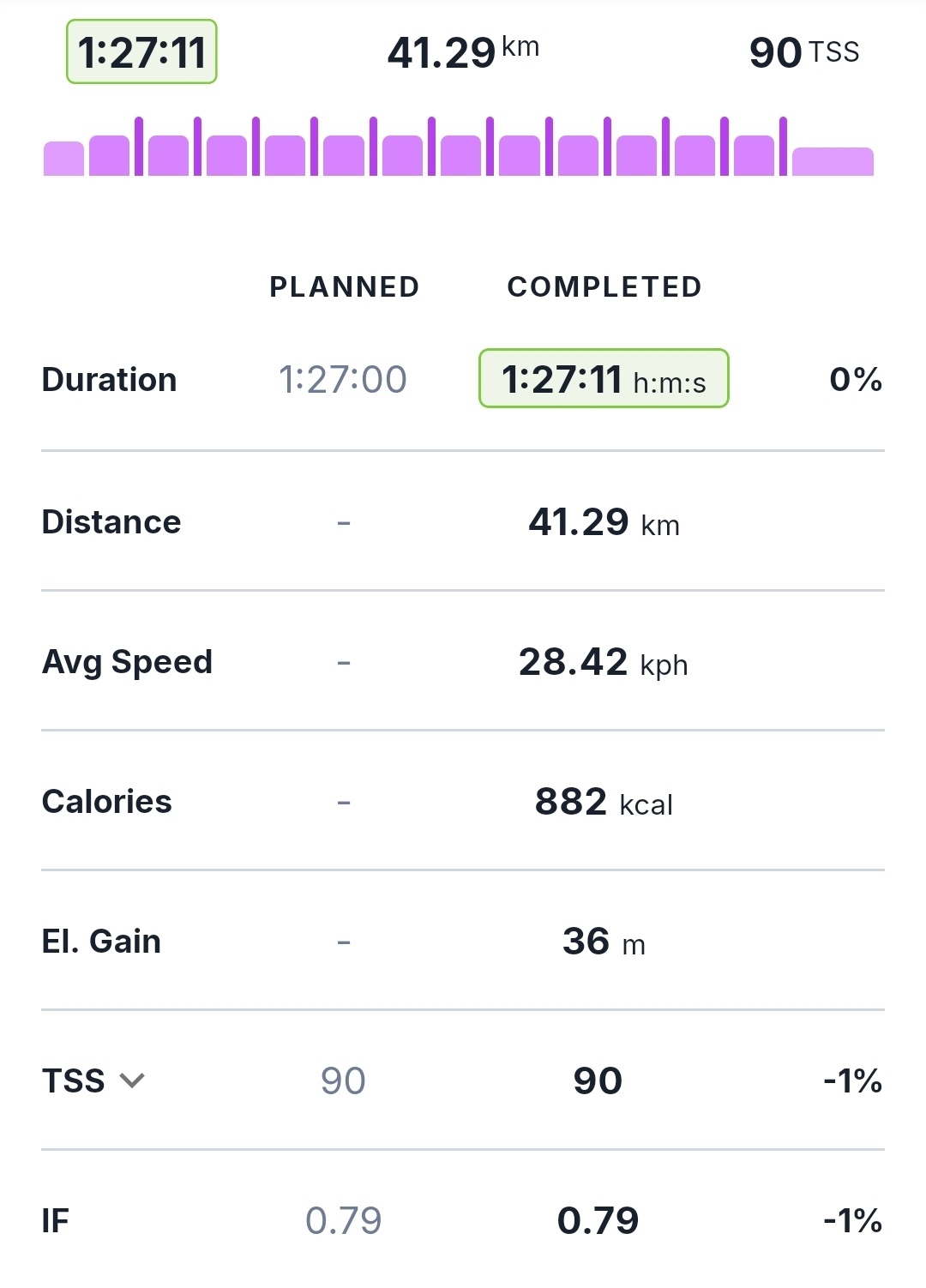Viewport: 926px width, 1288px height.
Task: Select the completed Avg Speed 28.42 kph
Action: pos(604,662)
